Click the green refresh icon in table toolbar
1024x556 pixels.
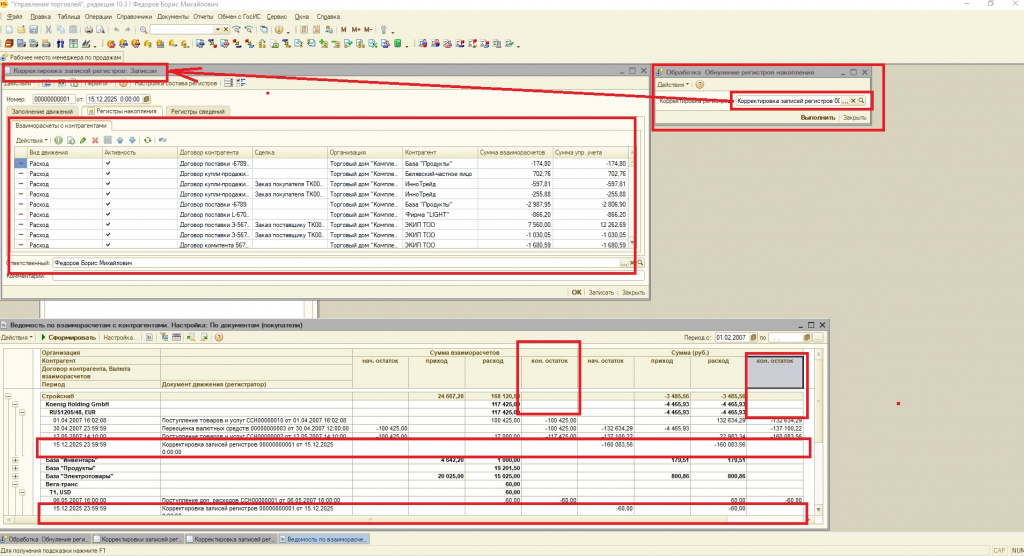point(147,140)
